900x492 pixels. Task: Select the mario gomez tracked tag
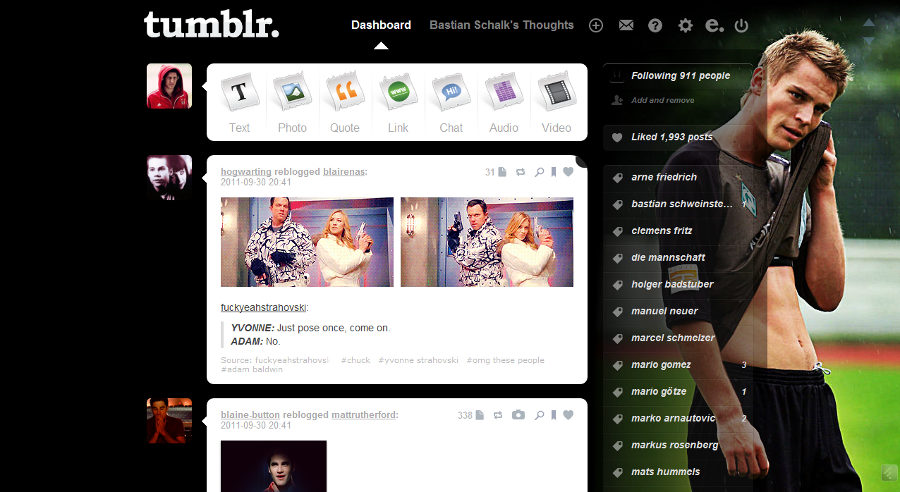(x=661, y=365)
